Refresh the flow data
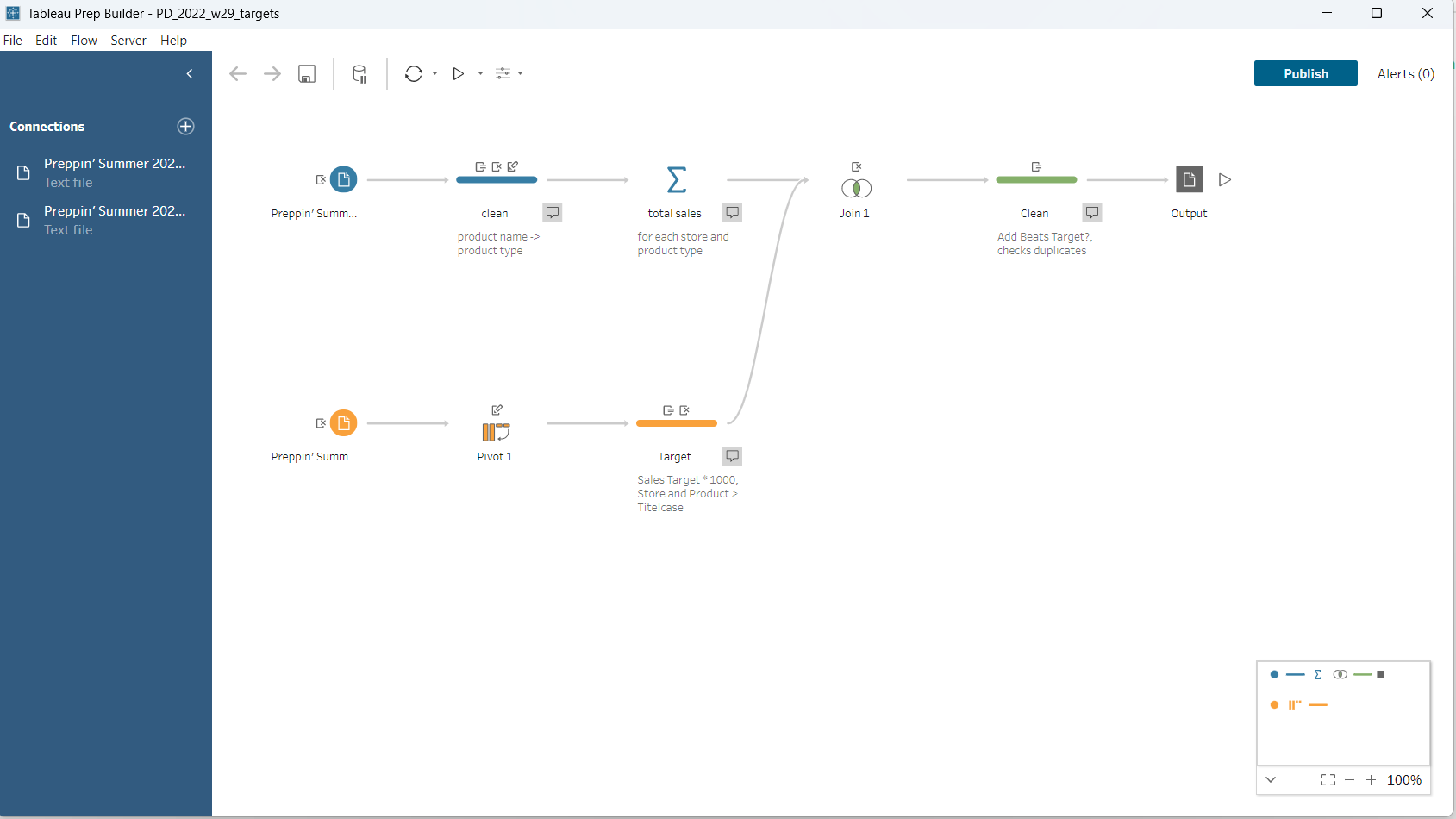Screen dimensions: 1456x819 (414, 74)
